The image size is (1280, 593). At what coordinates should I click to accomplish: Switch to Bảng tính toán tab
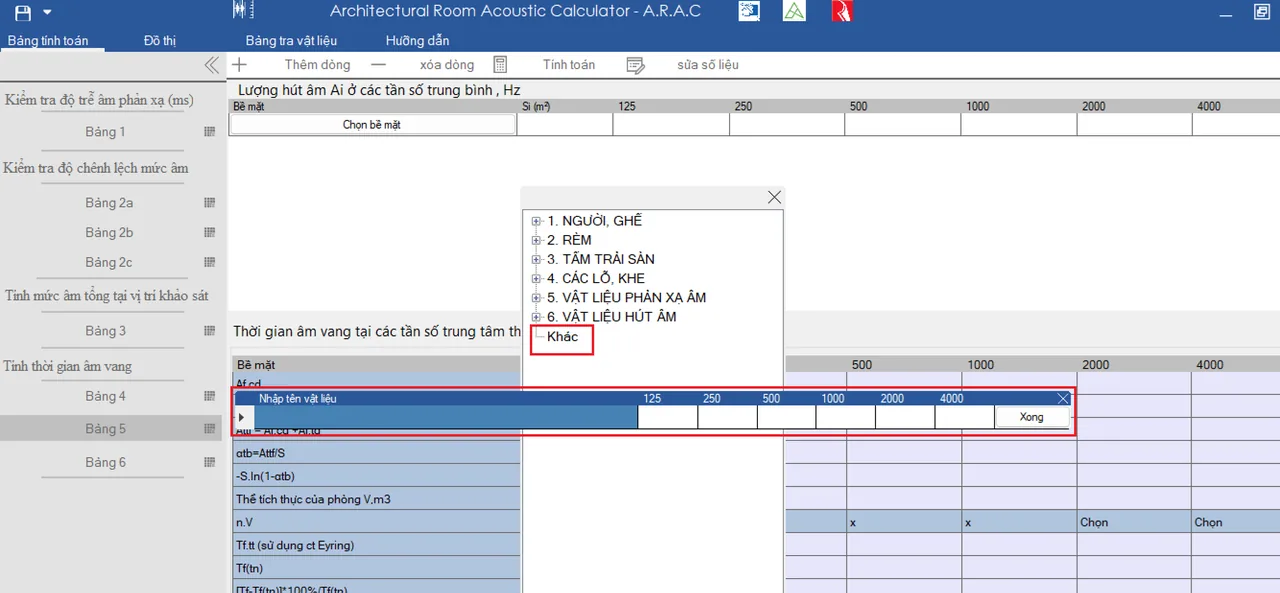click(x=48, y=41)
